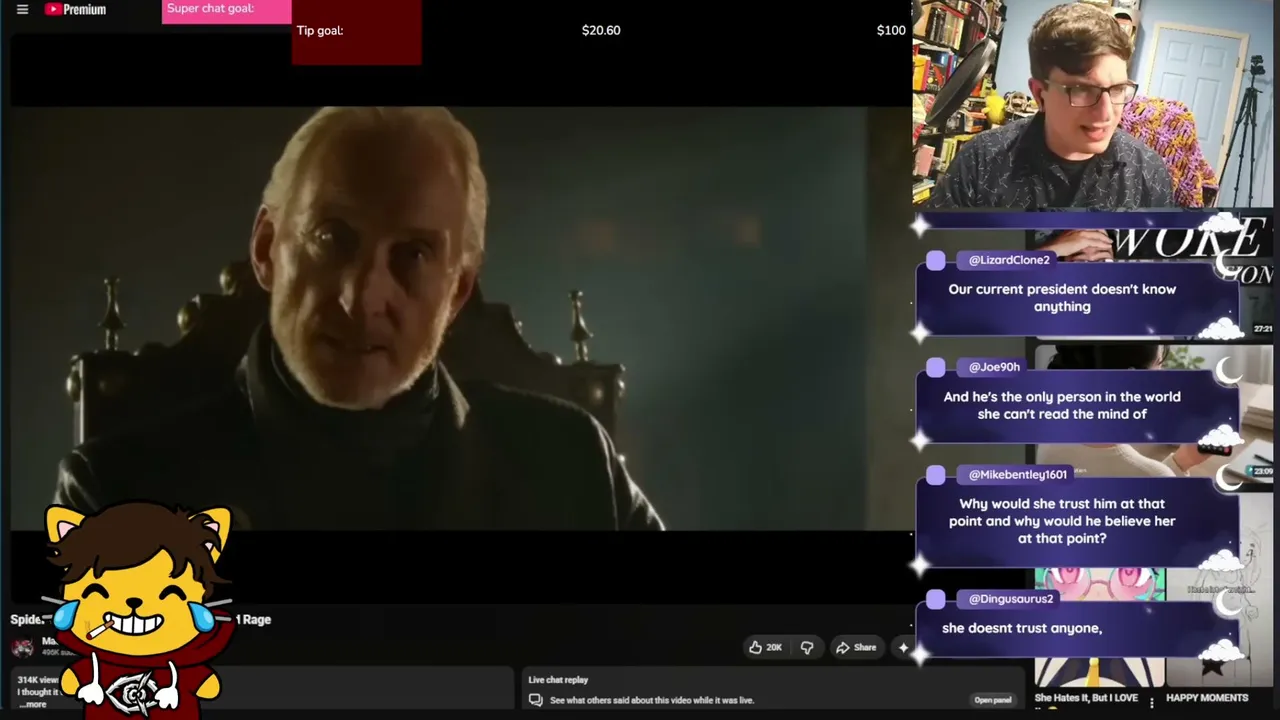Click message 'Our current president doesn't know anything'
Viewport: 1280px width, 720px height.
[1062, 298]
